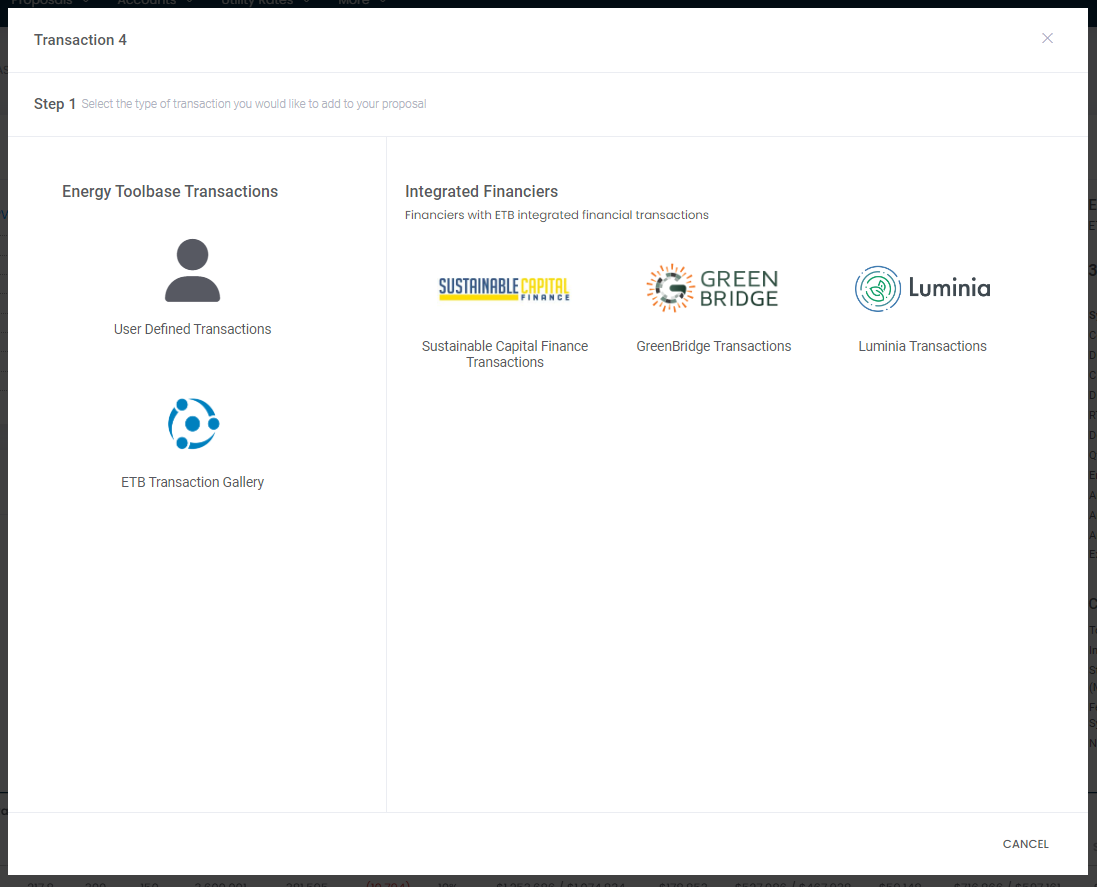Click the Sustainable Capital Finance Transactions label
The height and width of the screenshot is (887, 1097).
[x=505, y=354]
